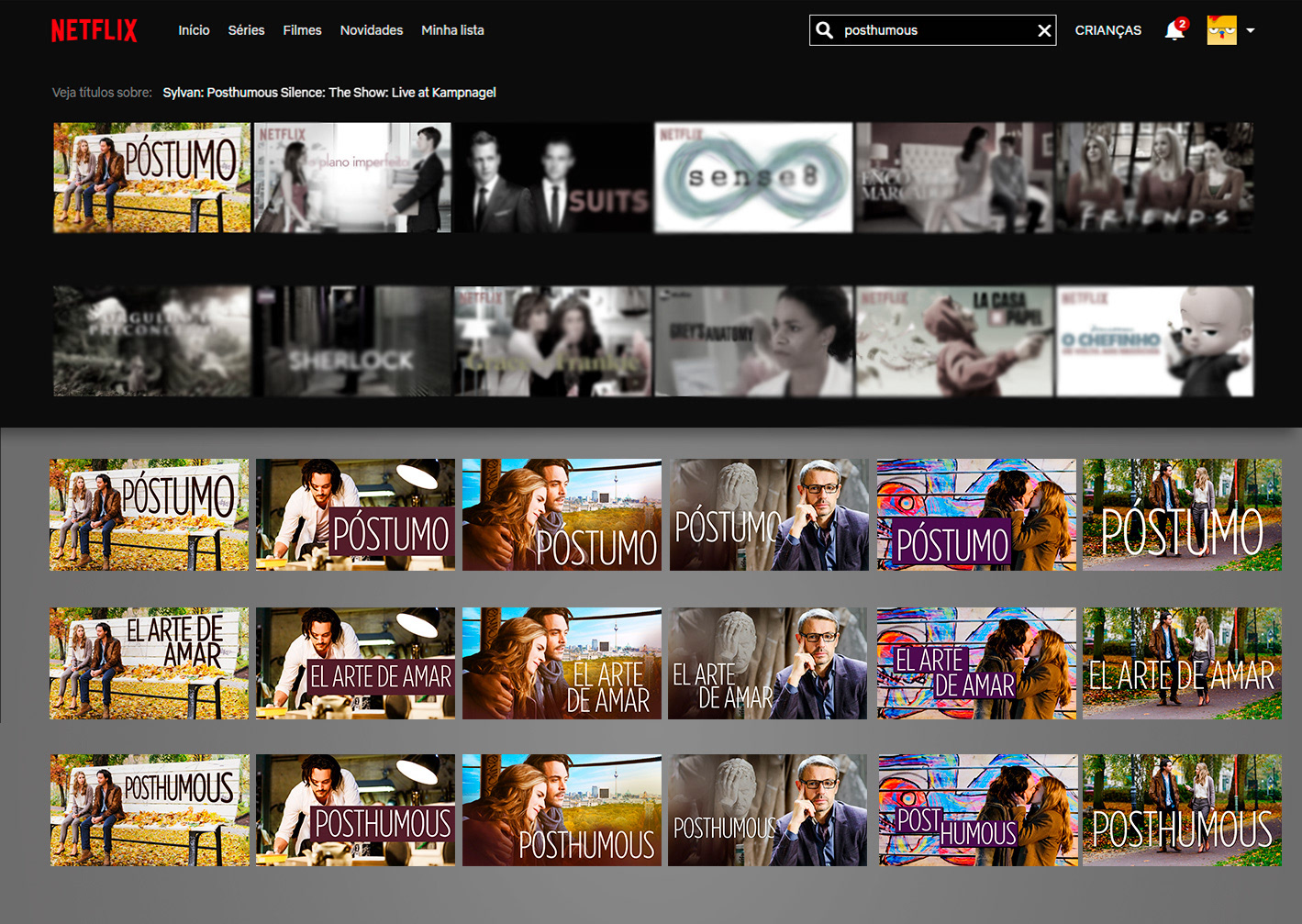Click the Póstumo artwork with graffiti kiss

[976, 515]
